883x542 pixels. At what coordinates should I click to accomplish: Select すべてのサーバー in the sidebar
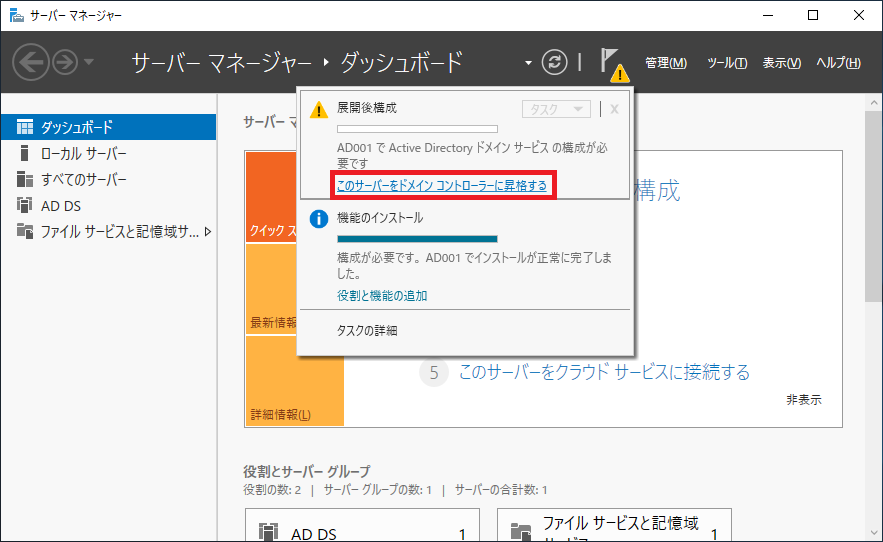point(108,180)
